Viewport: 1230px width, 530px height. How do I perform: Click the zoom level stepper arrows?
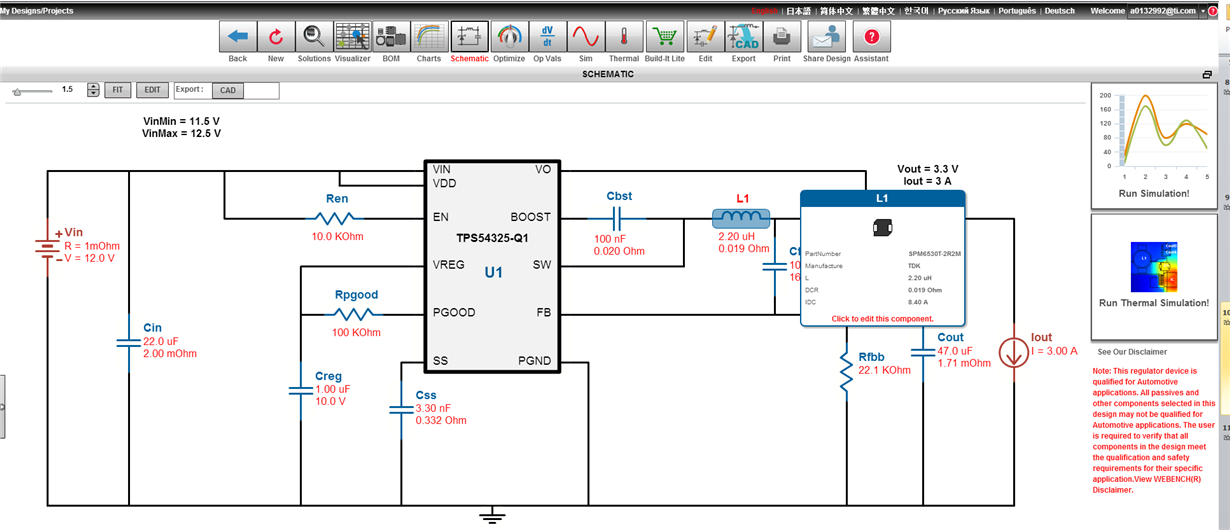coord(93,90)
